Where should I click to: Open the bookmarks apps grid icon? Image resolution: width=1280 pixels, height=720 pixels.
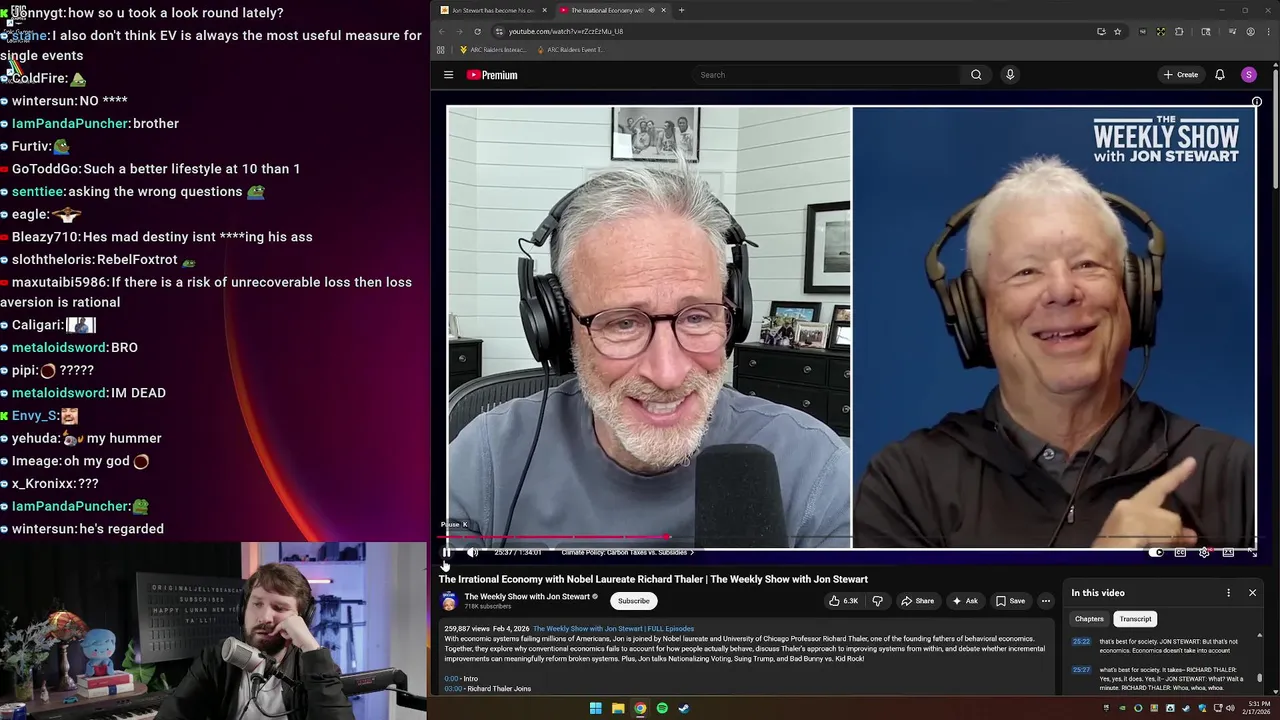point(441,49)
